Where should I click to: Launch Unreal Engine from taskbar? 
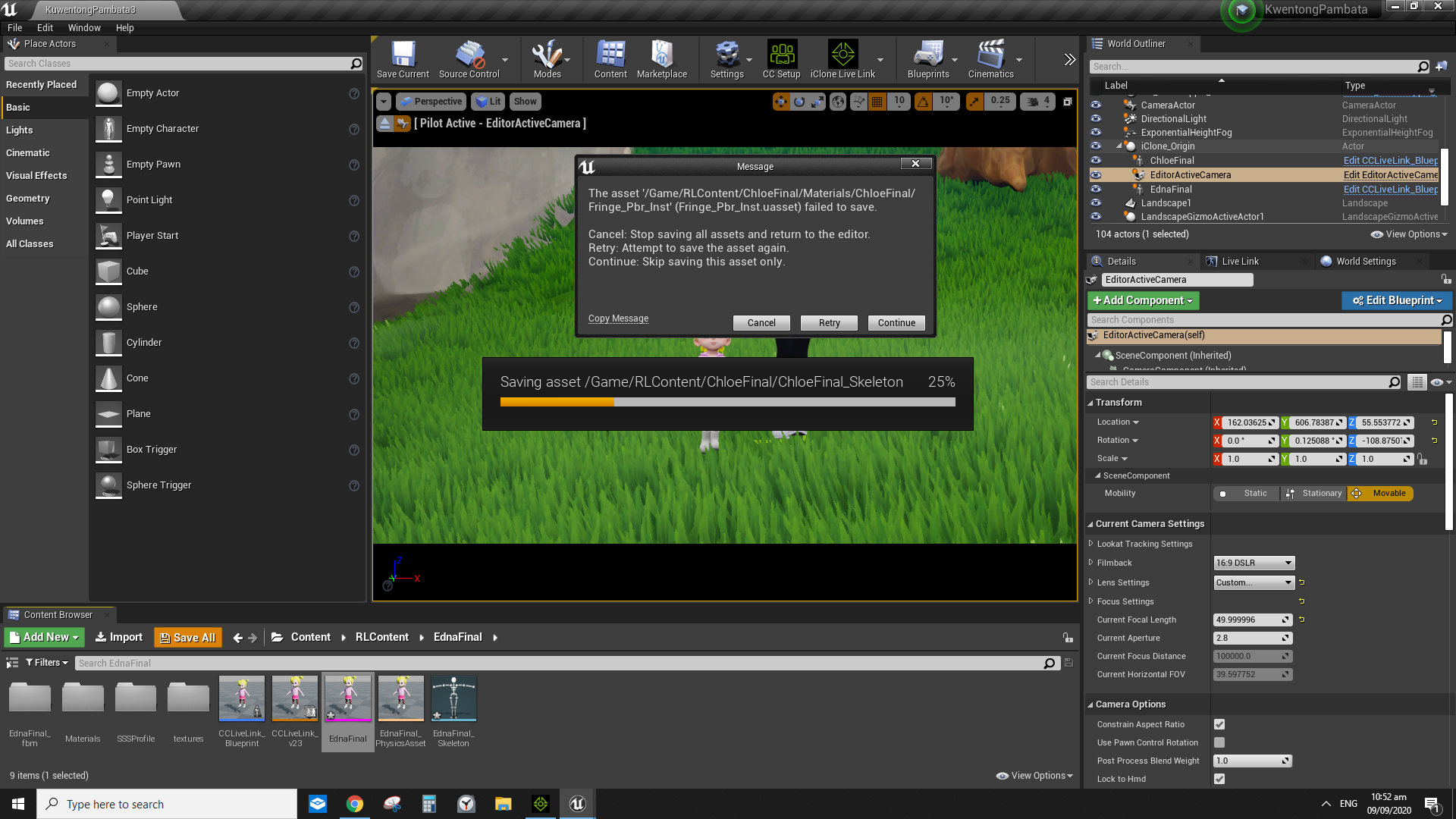(x=577, y=804)
